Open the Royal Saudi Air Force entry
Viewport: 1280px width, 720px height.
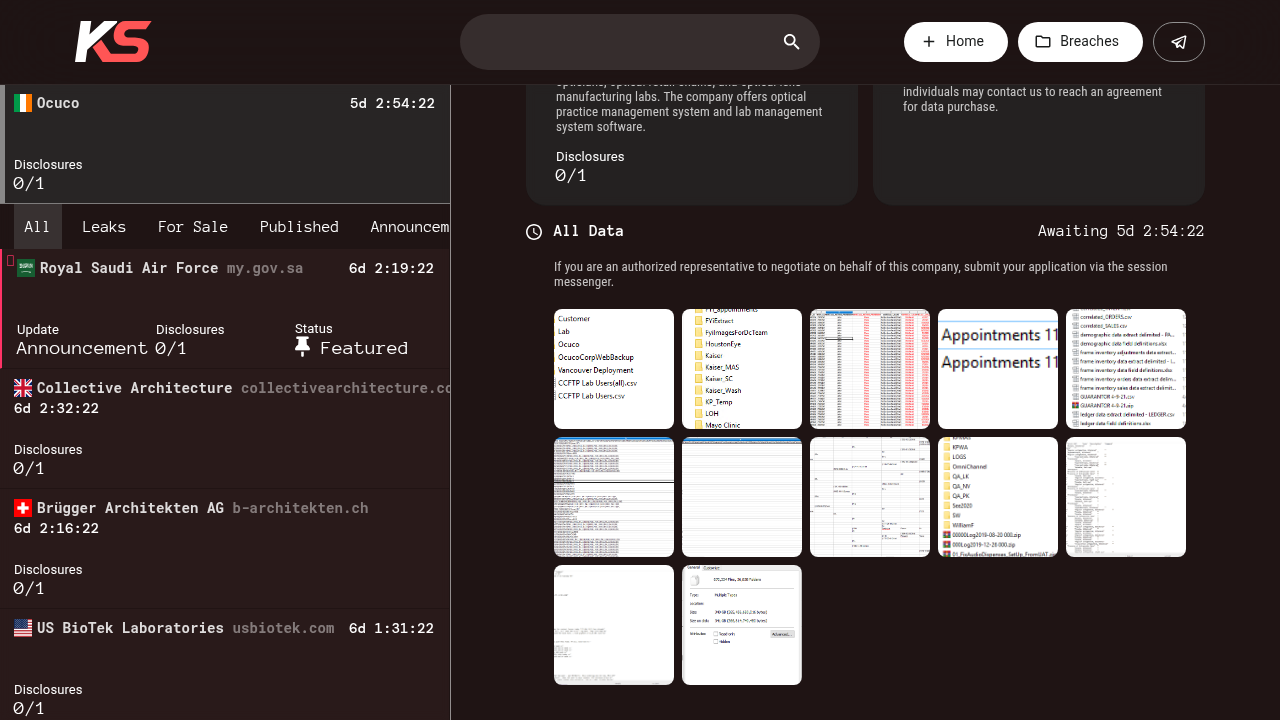(225, 309)
